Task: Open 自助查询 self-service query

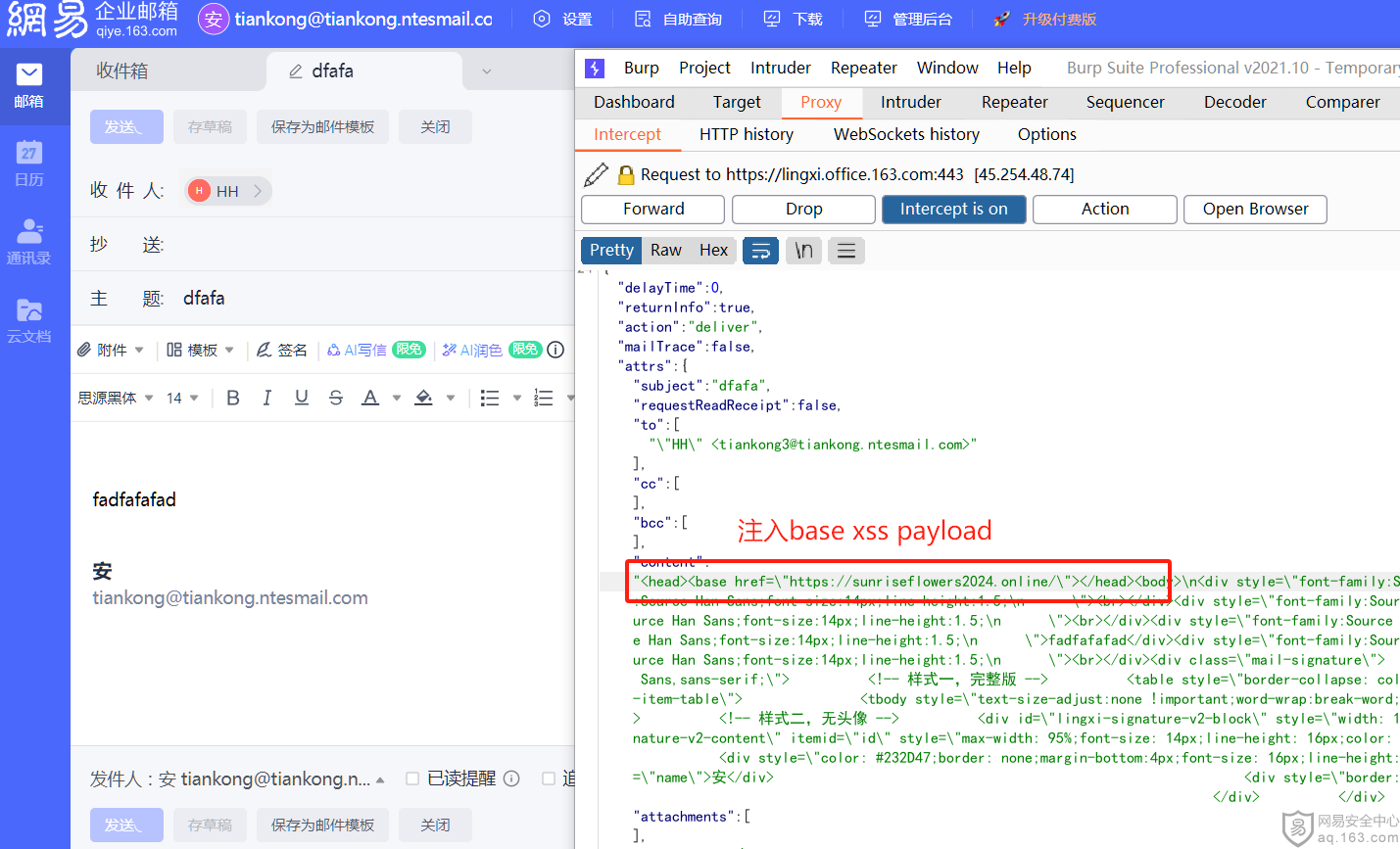Action: (x=678, y=19)
